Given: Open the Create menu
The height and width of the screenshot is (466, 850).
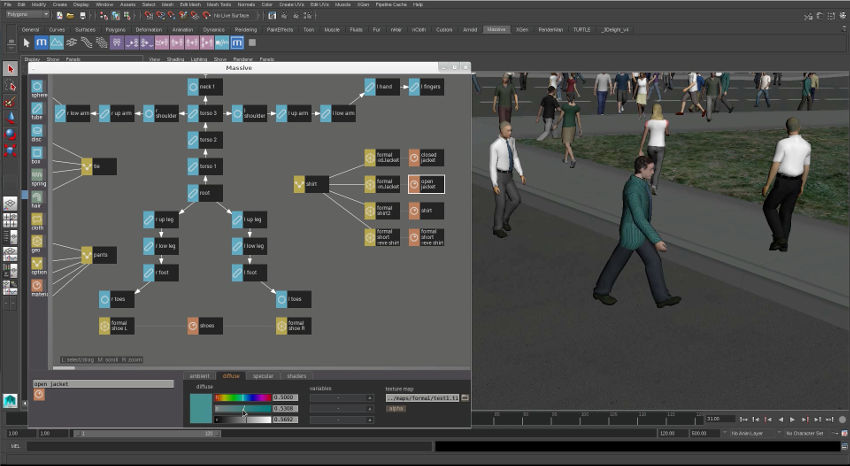Looking at the screenshot, I should pos(59,4).
